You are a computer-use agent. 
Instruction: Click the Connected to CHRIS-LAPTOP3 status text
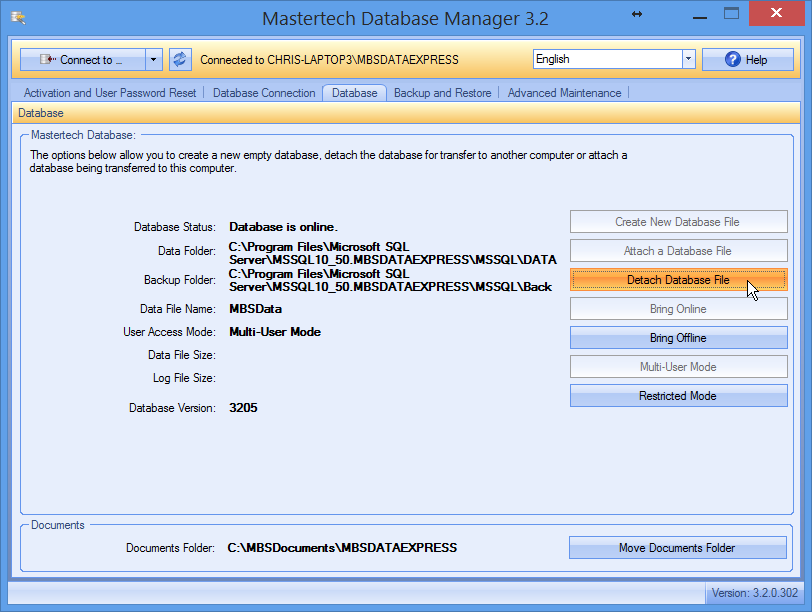(x=329, y=60)
